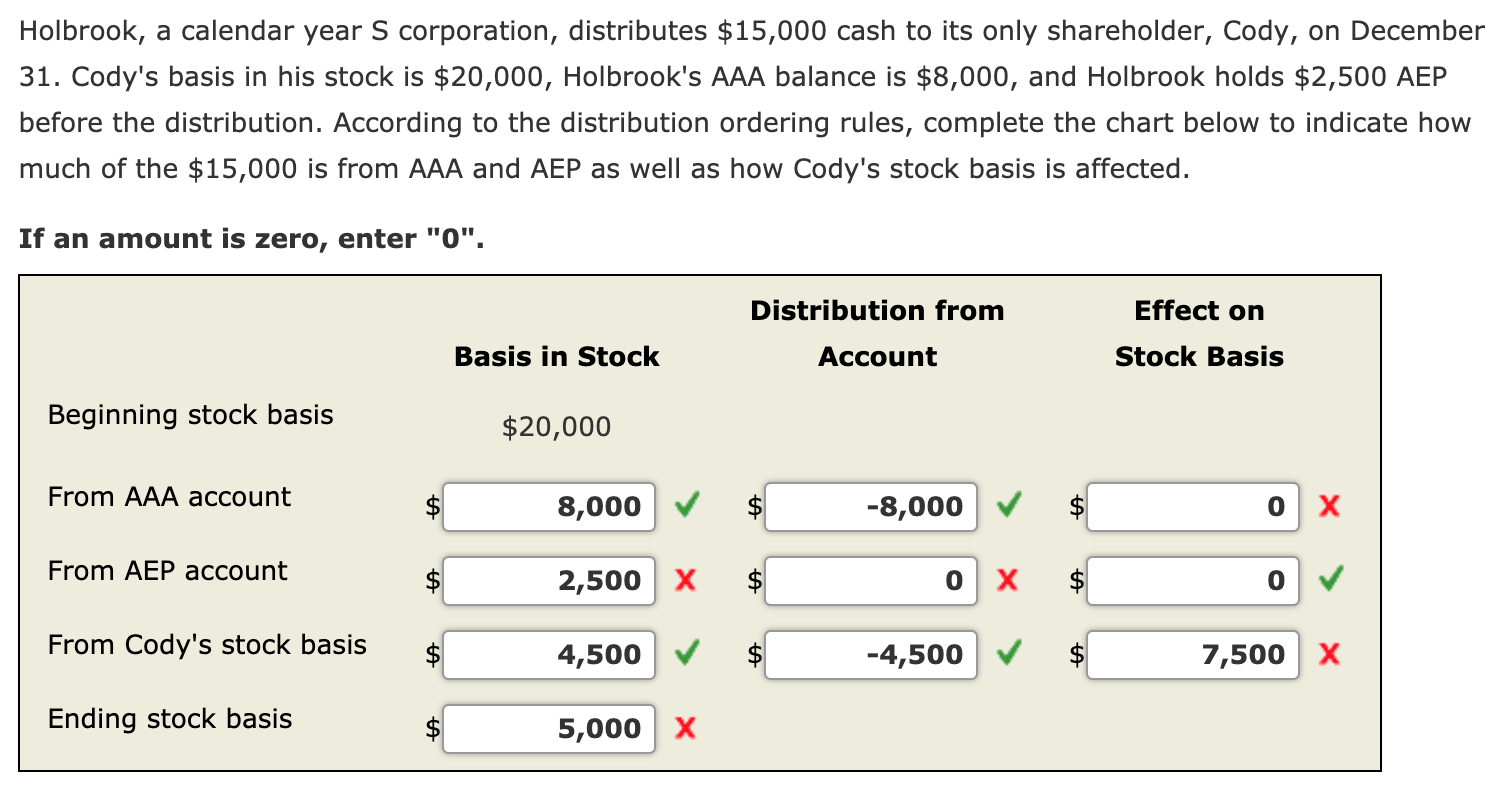This screenshot has height=800, width=1502.
Task: Click the green checkmark beside AEP effect 0
Action: 1331,579
